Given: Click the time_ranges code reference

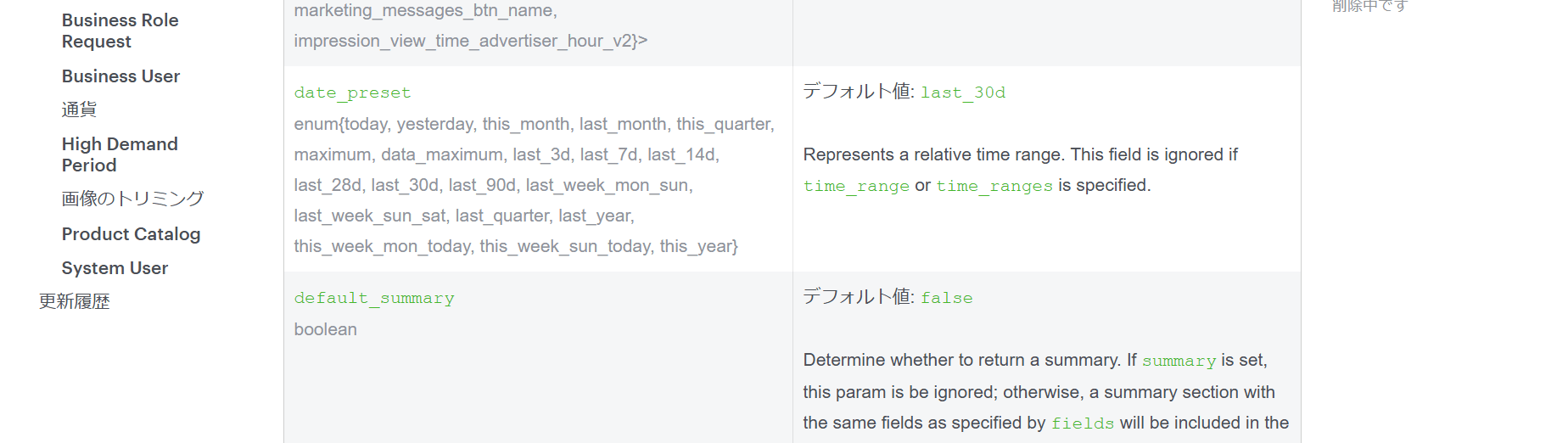Looking at the screenshot, I should click(994, 186).
